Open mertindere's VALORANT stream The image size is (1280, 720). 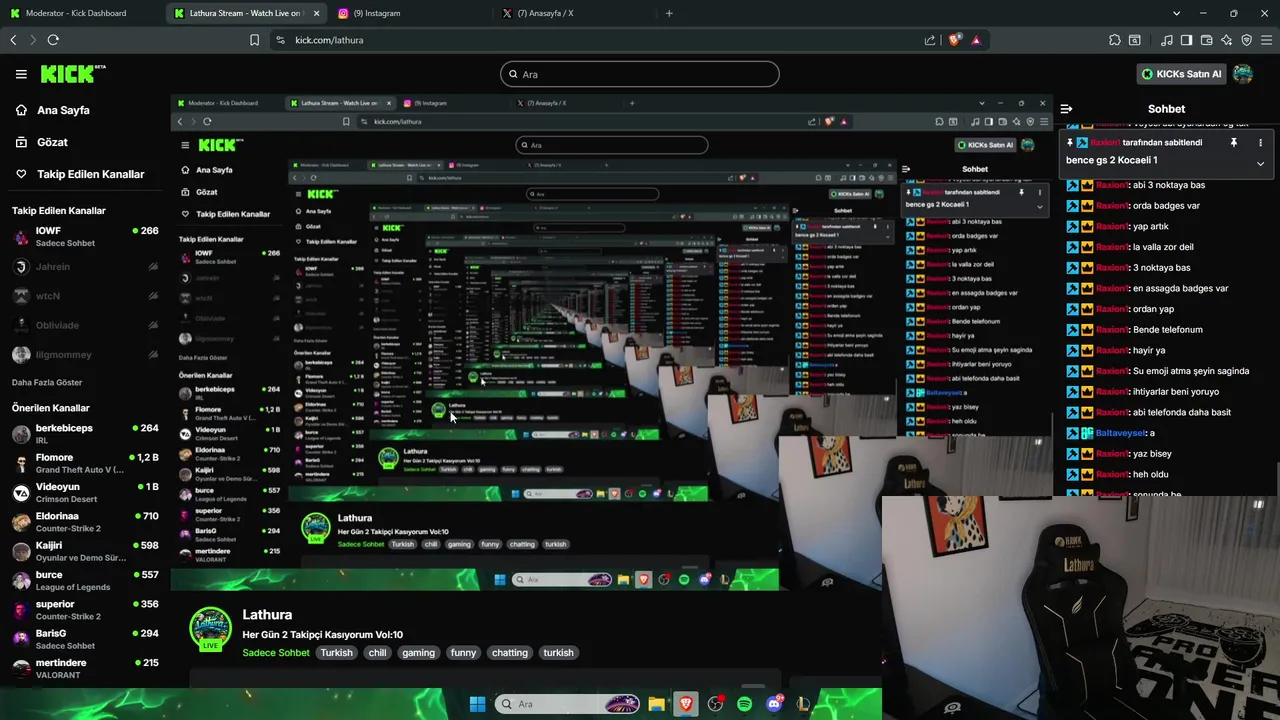[85, 668]
